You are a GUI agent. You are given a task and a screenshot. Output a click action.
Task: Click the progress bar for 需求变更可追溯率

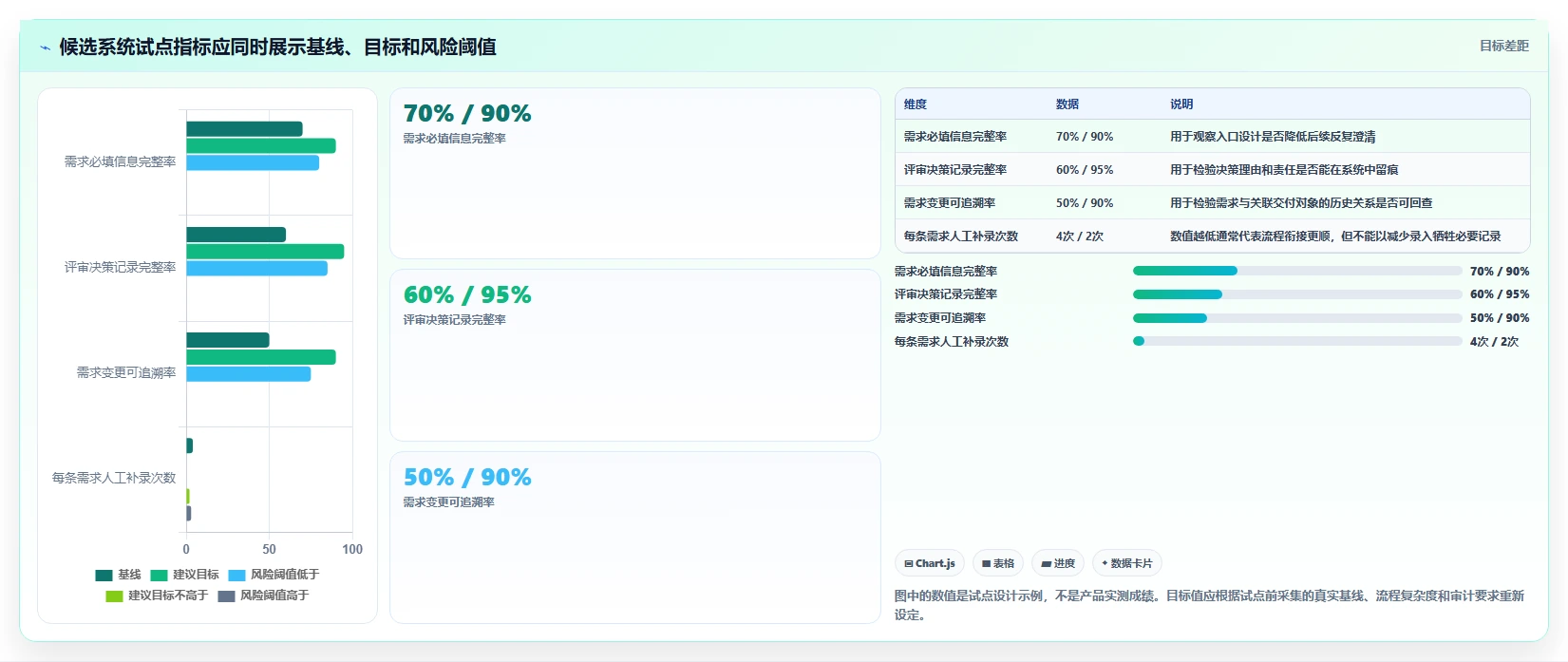tap(1297, 318)
